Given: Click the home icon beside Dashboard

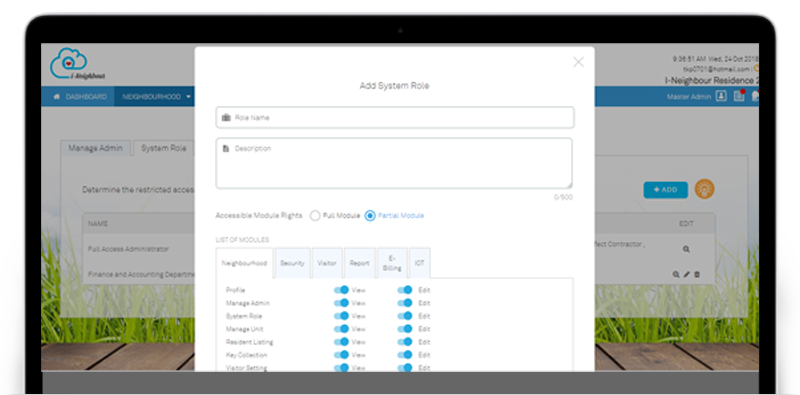Looking at the screenshot, I should [x=57, y=96].
